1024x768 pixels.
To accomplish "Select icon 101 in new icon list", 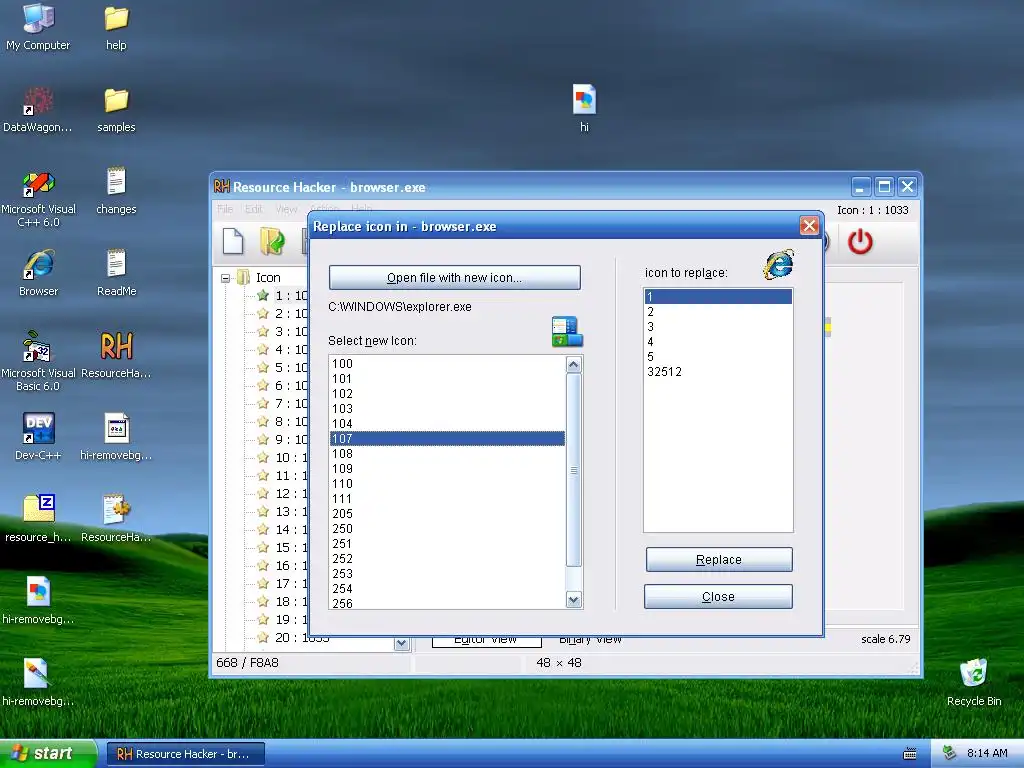I will click(447, 379).
